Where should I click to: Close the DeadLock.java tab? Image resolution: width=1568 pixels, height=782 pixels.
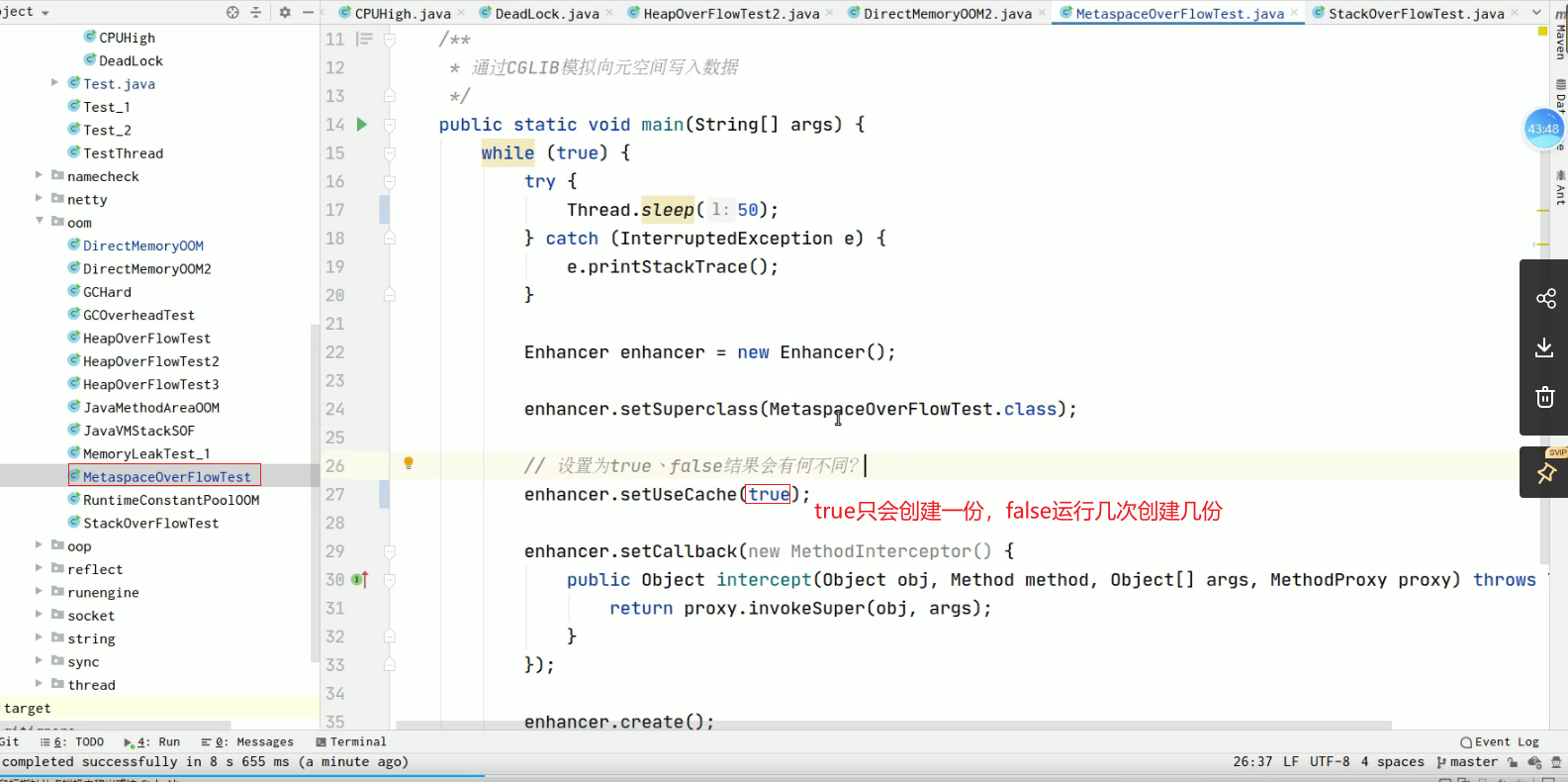point(609,13)
